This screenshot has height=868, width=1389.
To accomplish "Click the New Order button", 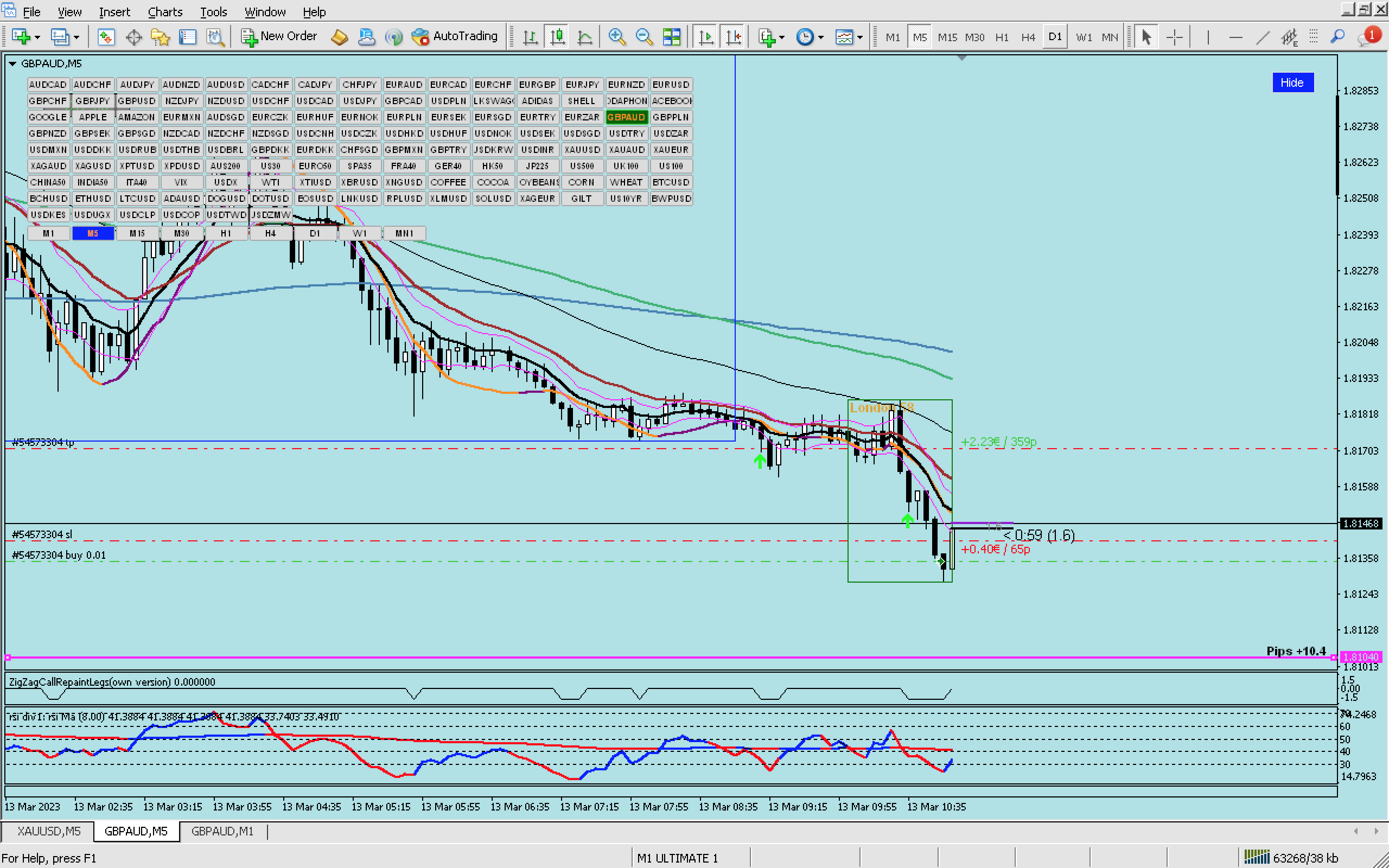I will click(279, 37).
